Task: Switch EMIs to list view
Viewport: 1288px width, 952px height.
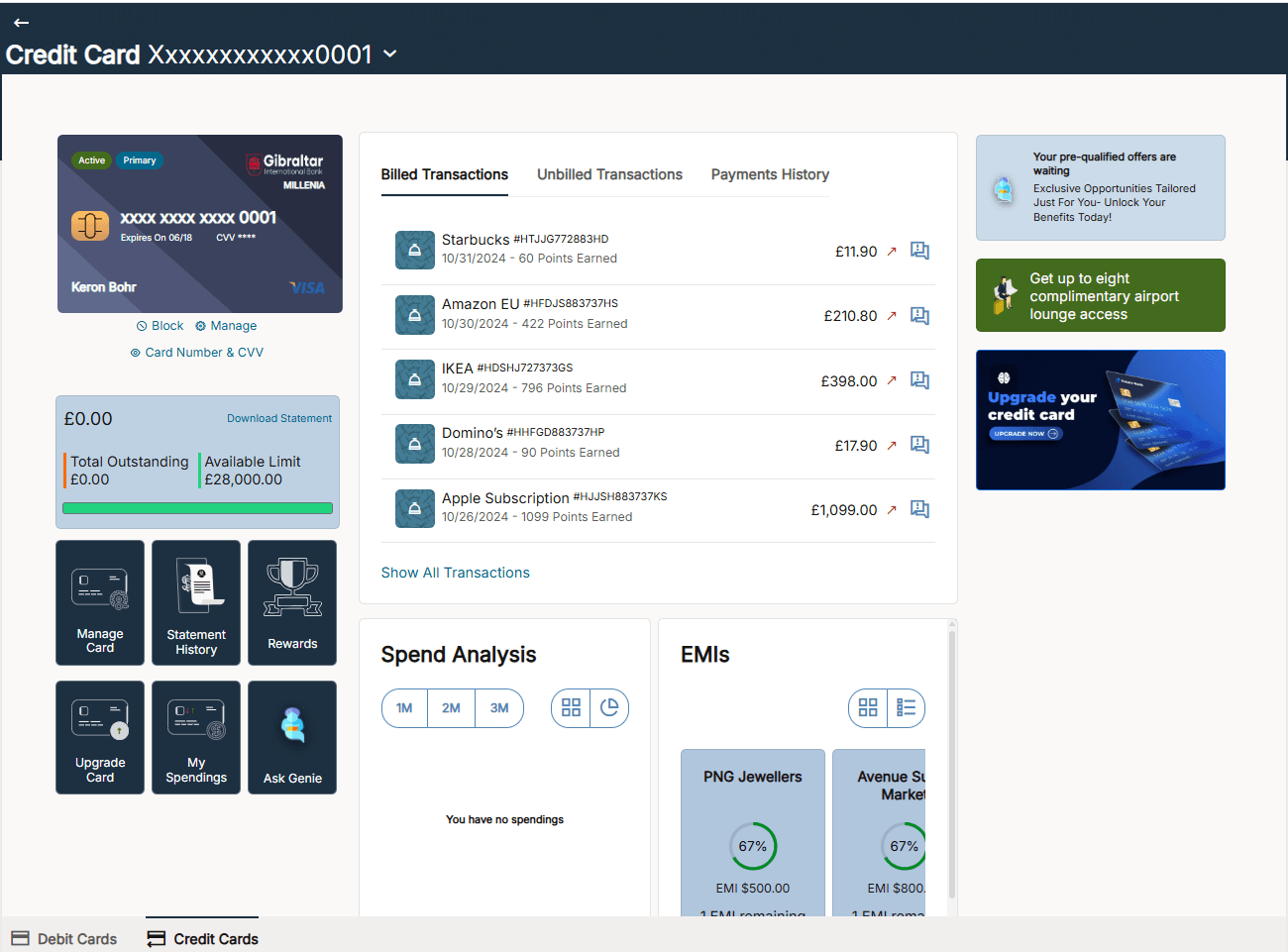Action: point(907,708)
